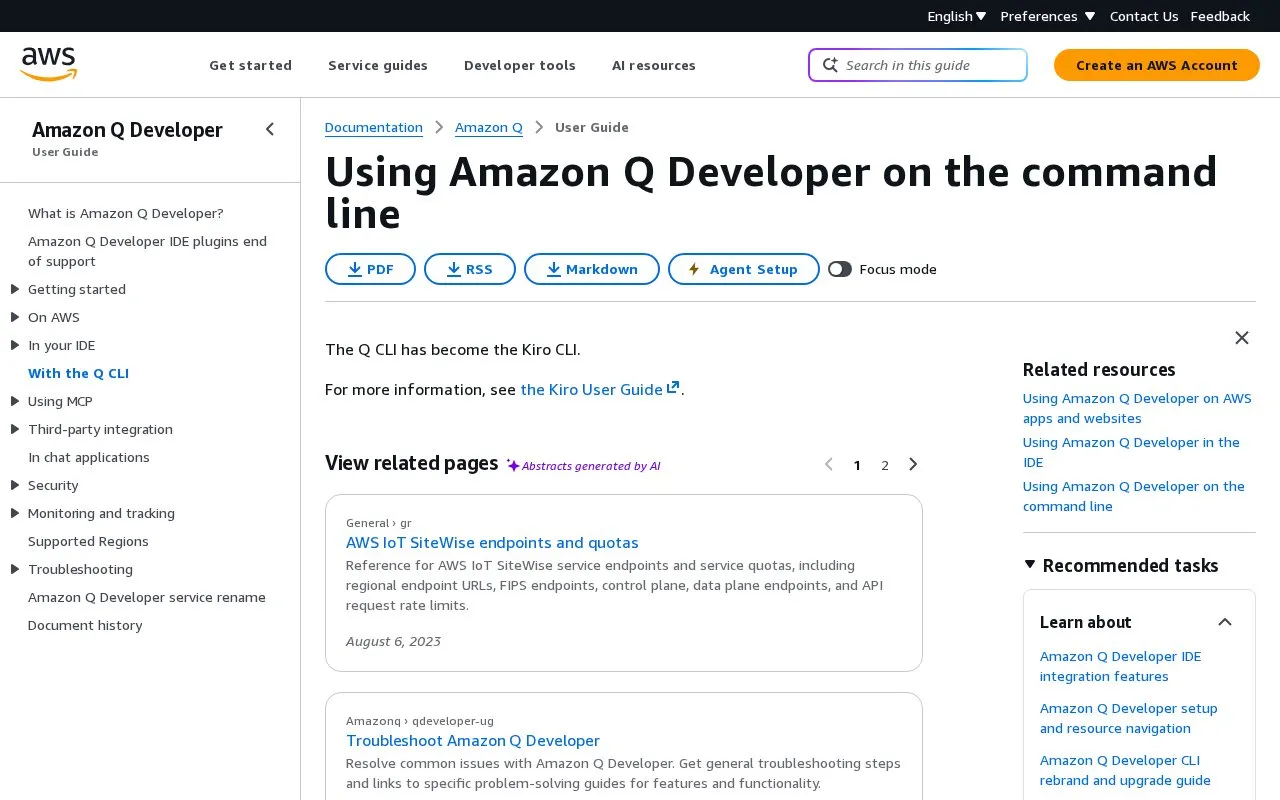Image resolution: width=1280 pixels, height=800 pixels.
Task: Open Agent Setup button
Action: pos(744,269)
